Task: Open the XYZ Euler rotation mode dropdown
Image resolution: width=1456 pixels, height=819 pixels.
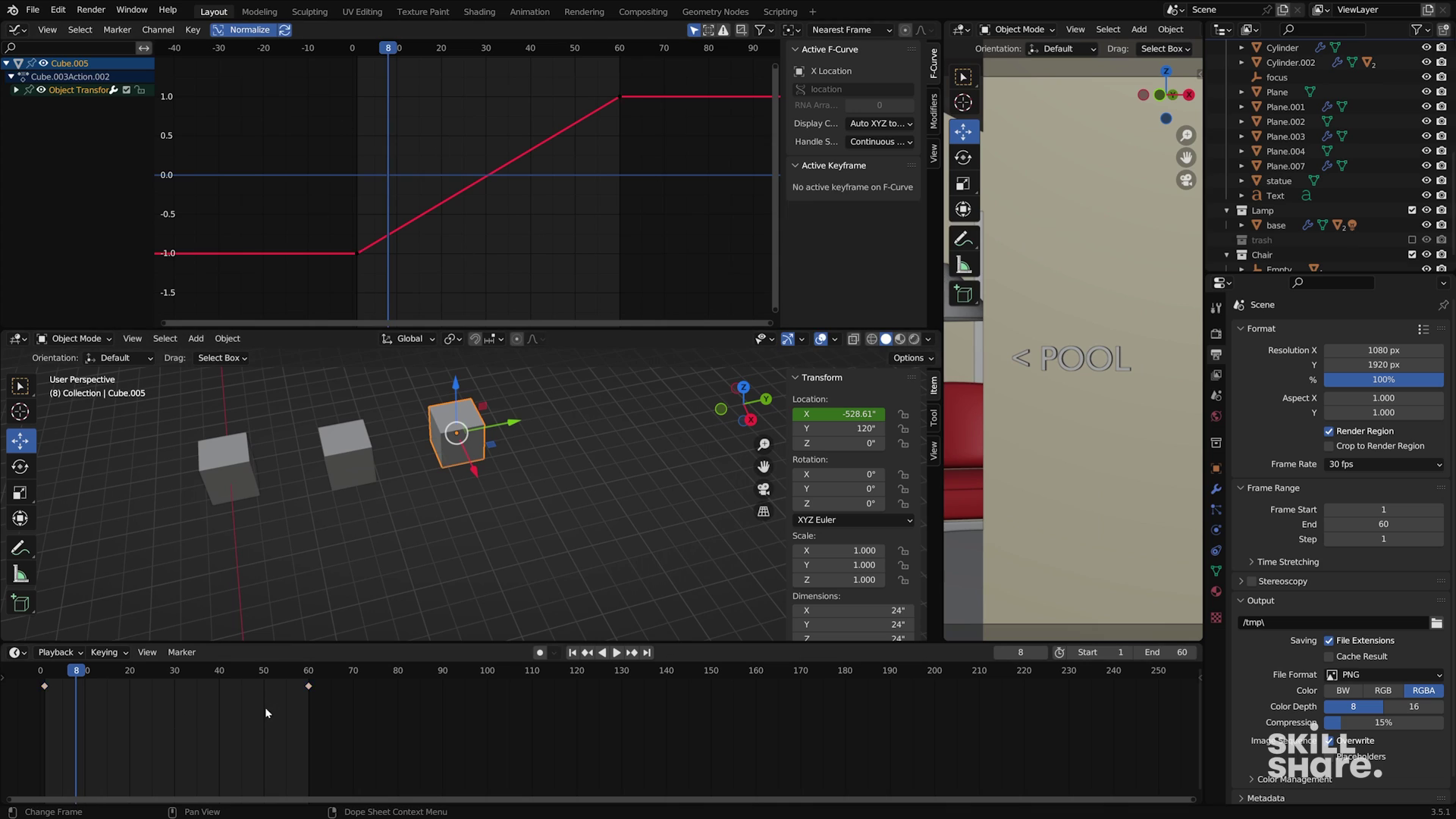Action: [853, 520]
